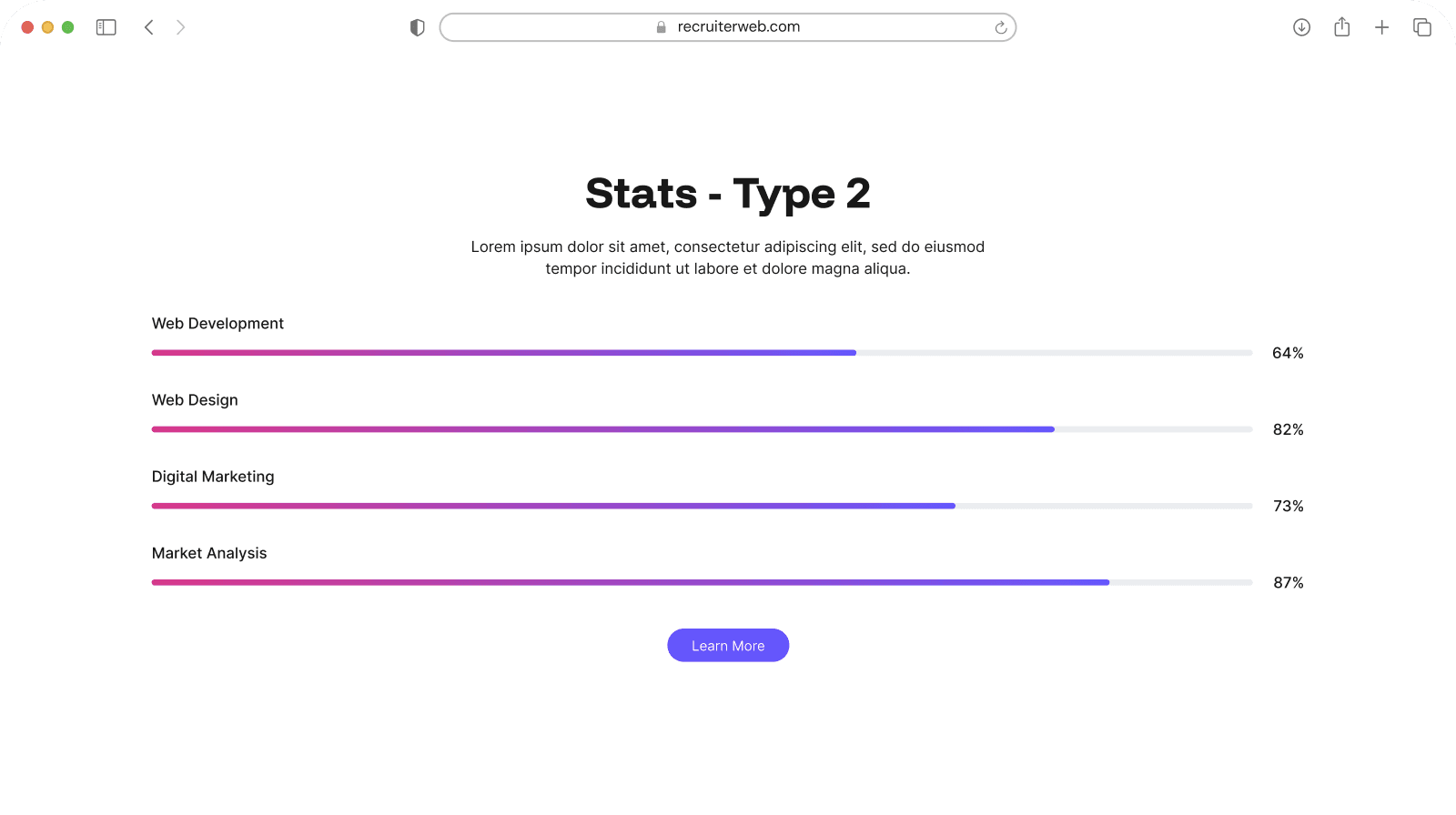
Task: Click the yellow minimize traffic light
Action: pos(47,26)
